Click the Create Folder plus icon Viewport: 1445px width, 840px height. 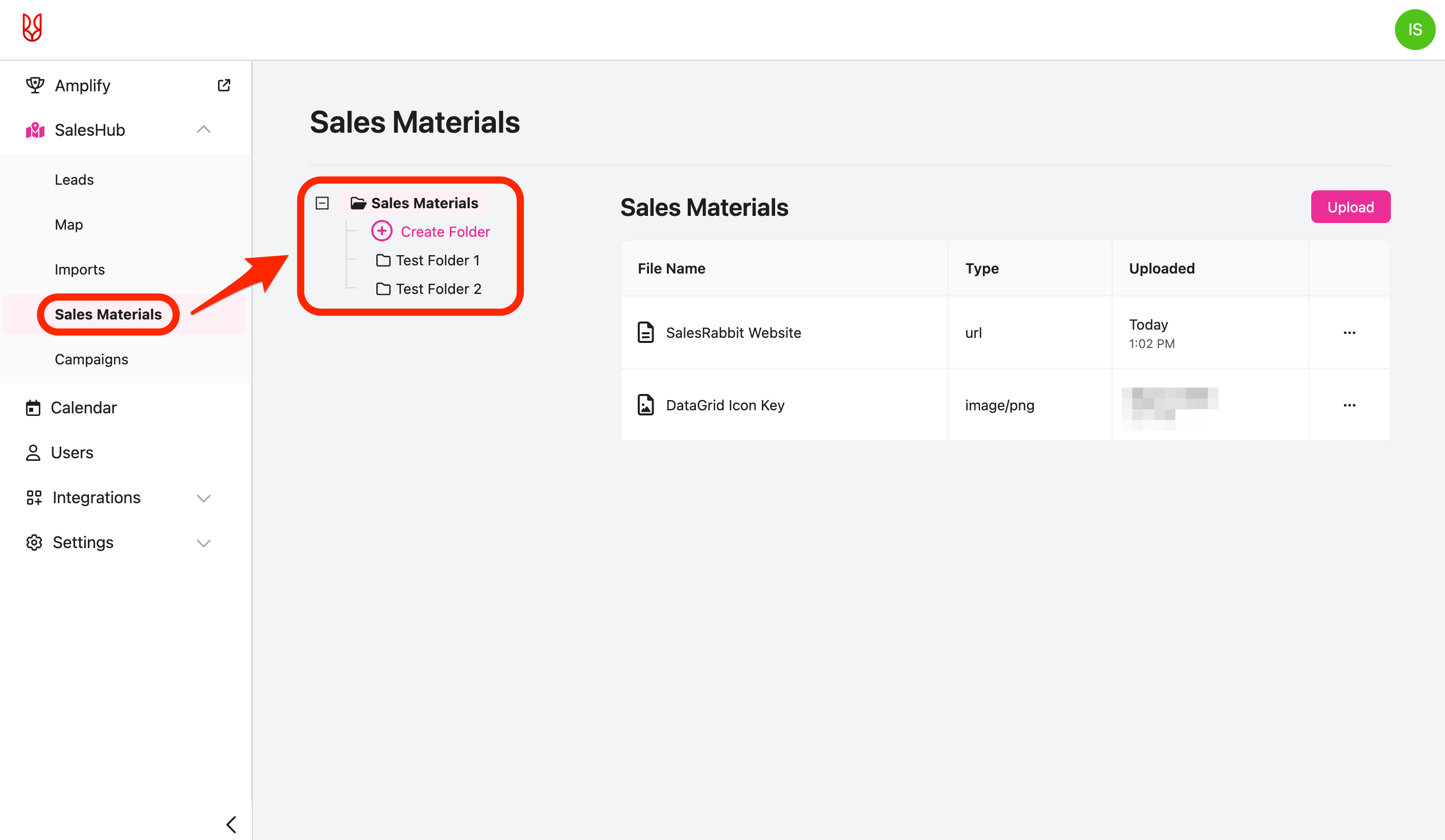point(382,232)
